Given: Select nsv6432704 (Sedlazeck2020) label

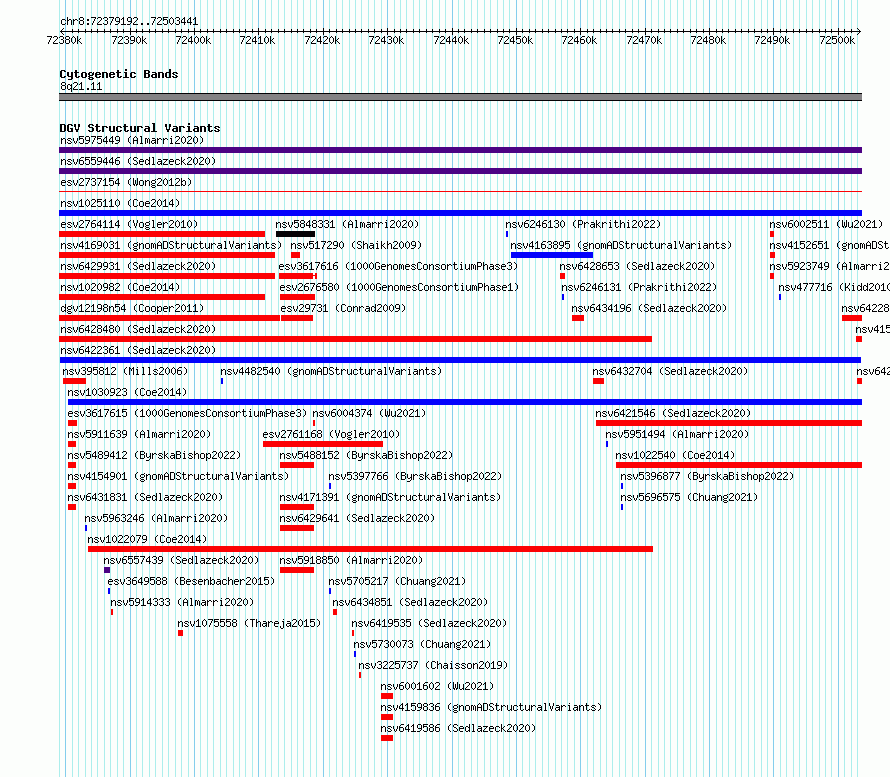Looking at the screenshot, I should (x=670, y=371).
